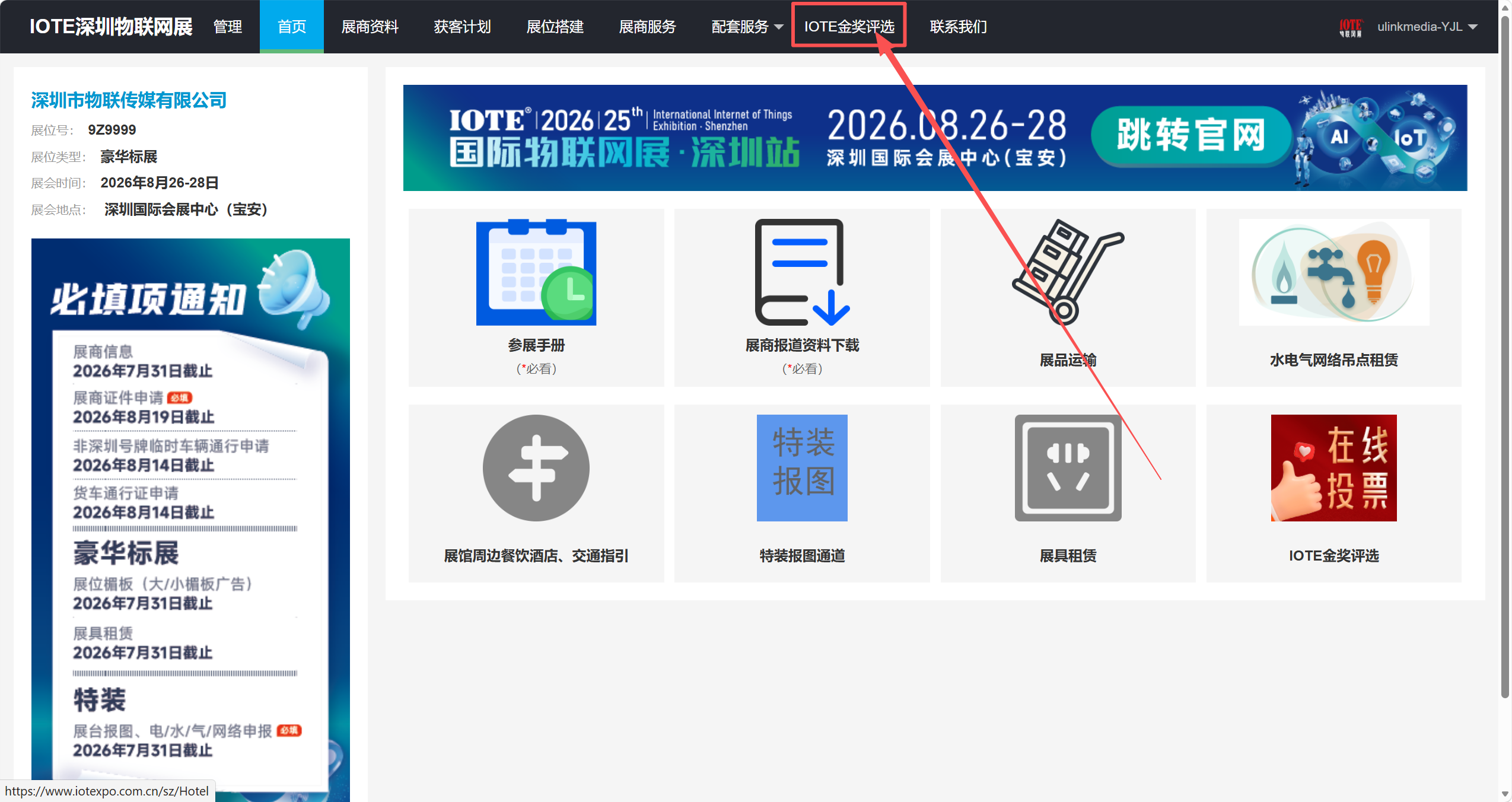Click the red 在线投票 icon
Image resolution: width=1512 pixels, height=802 pixels.
[x=1333, y=468]
